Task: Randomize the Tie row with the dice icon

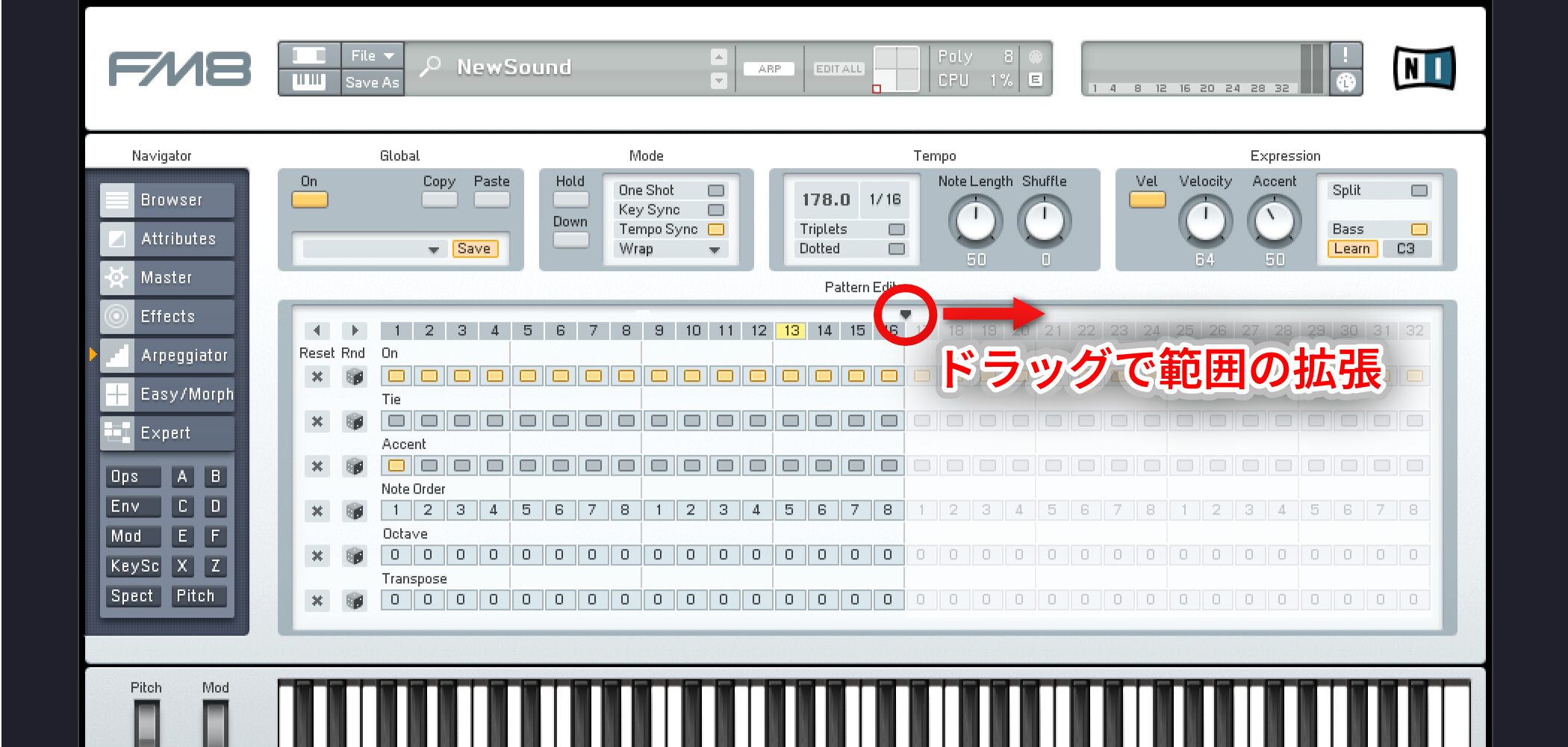Action: click(355, 421)
